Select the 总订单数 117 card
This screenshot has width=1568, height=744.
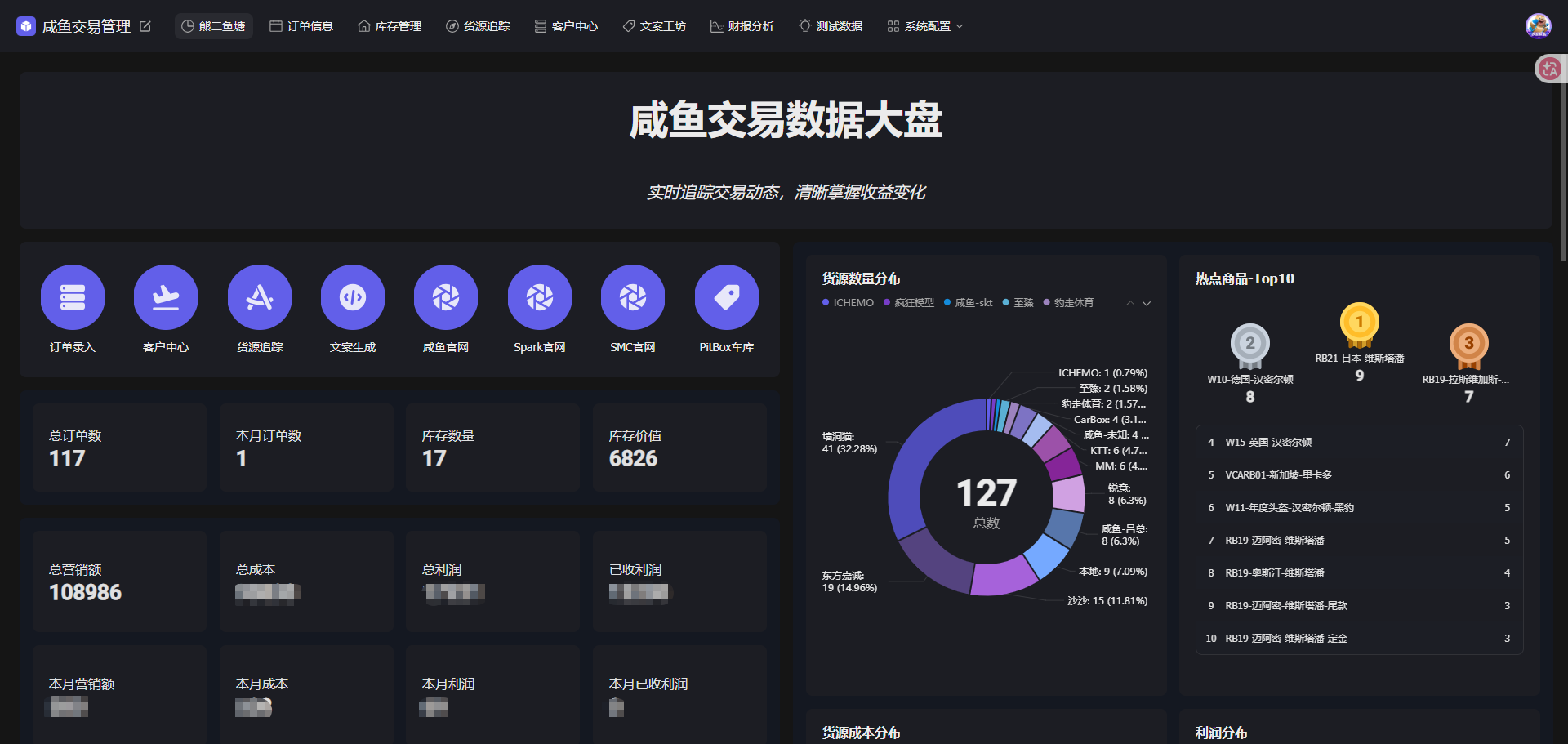pyautogui.click(x=120, y=448)
